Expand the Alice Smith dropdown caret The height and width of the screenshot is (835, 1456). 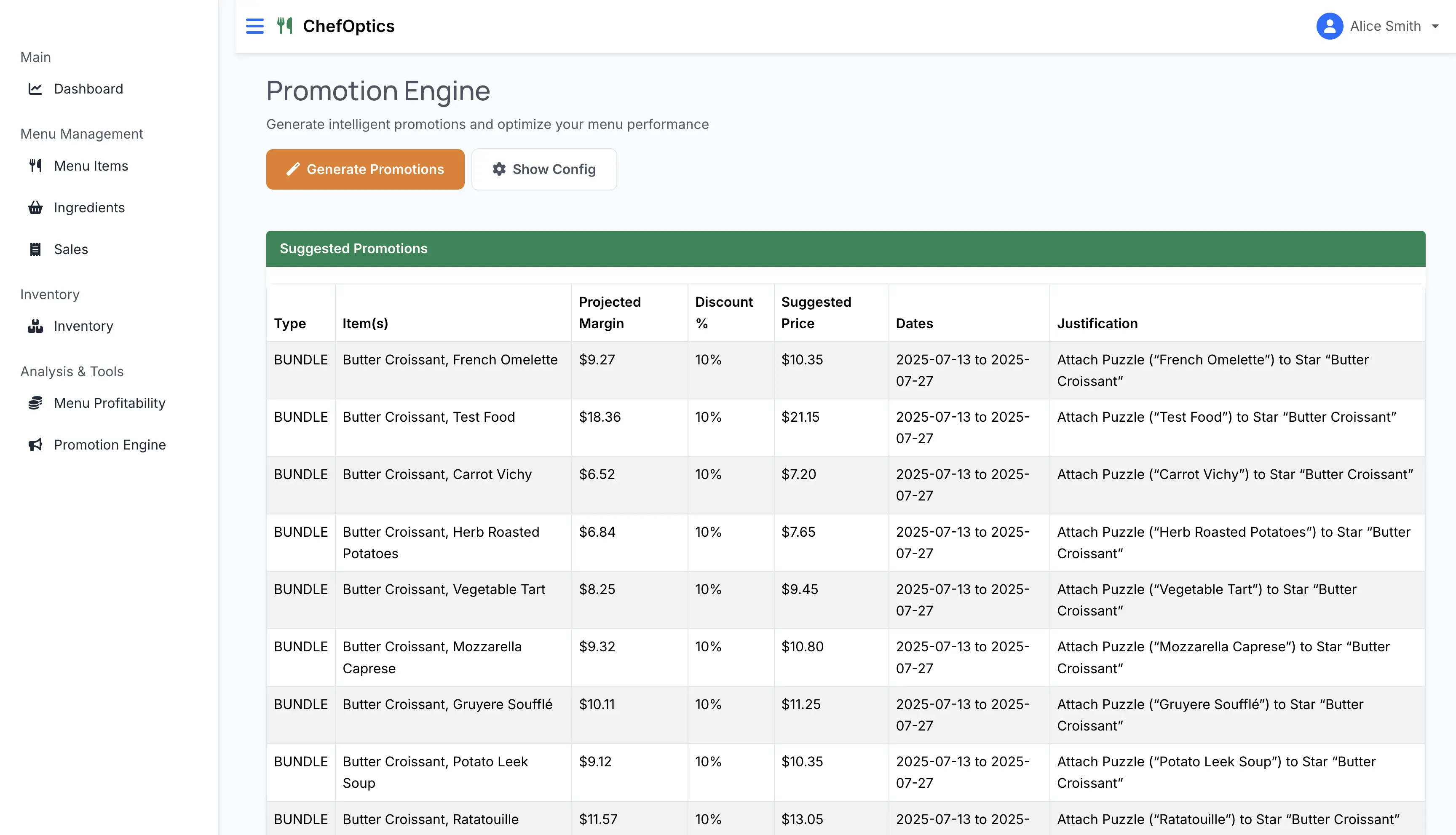click(x=1435, y=27)
